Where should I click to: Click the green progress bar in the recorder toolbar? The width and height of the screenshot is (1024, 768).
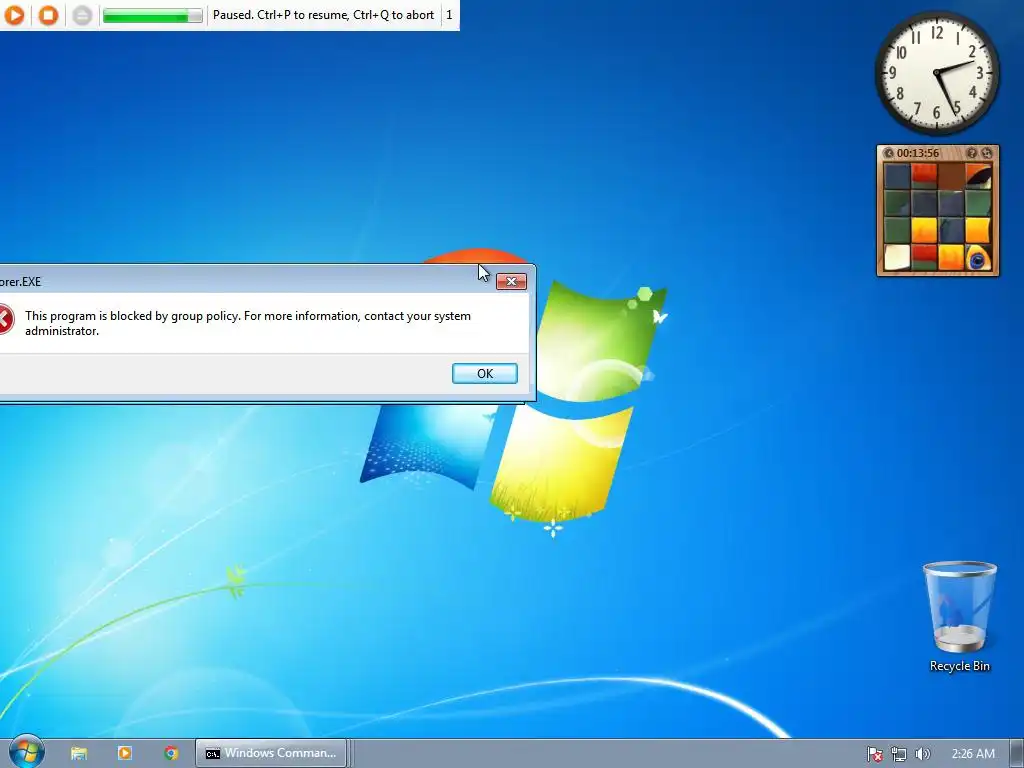coord(152,15)
